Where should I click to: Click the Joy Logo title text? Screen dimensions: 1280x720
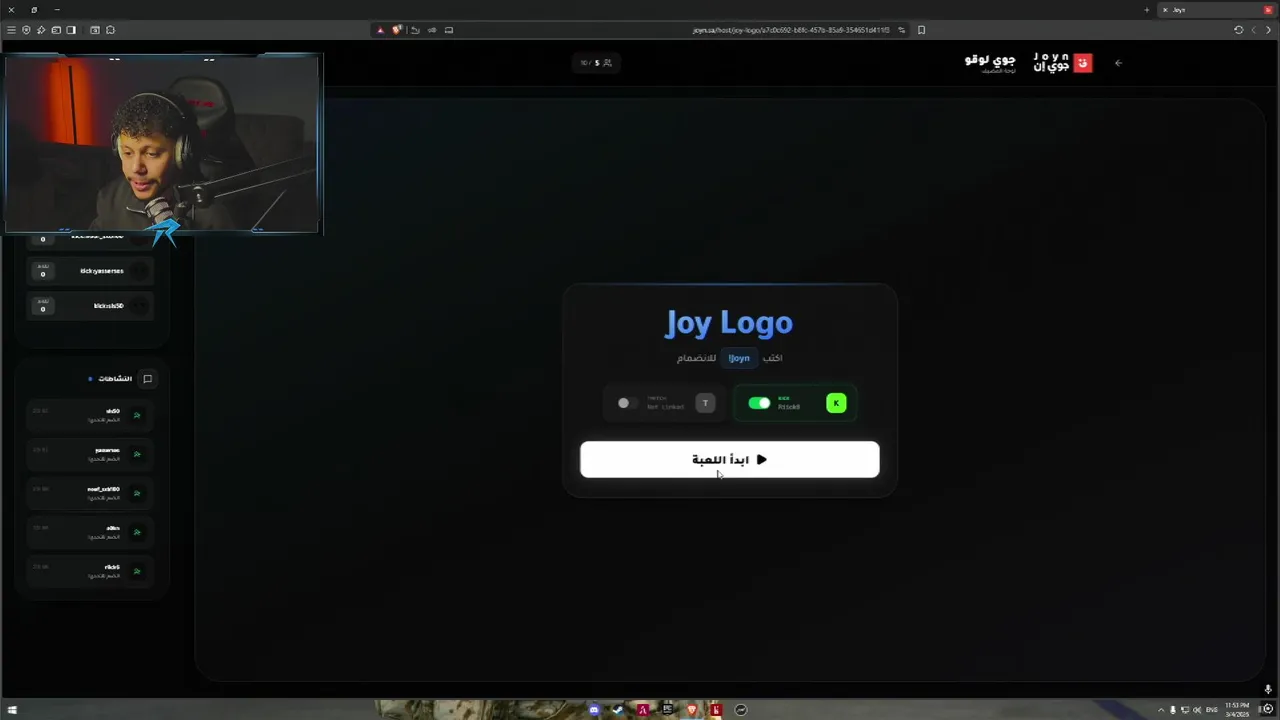tap(729, 322)
